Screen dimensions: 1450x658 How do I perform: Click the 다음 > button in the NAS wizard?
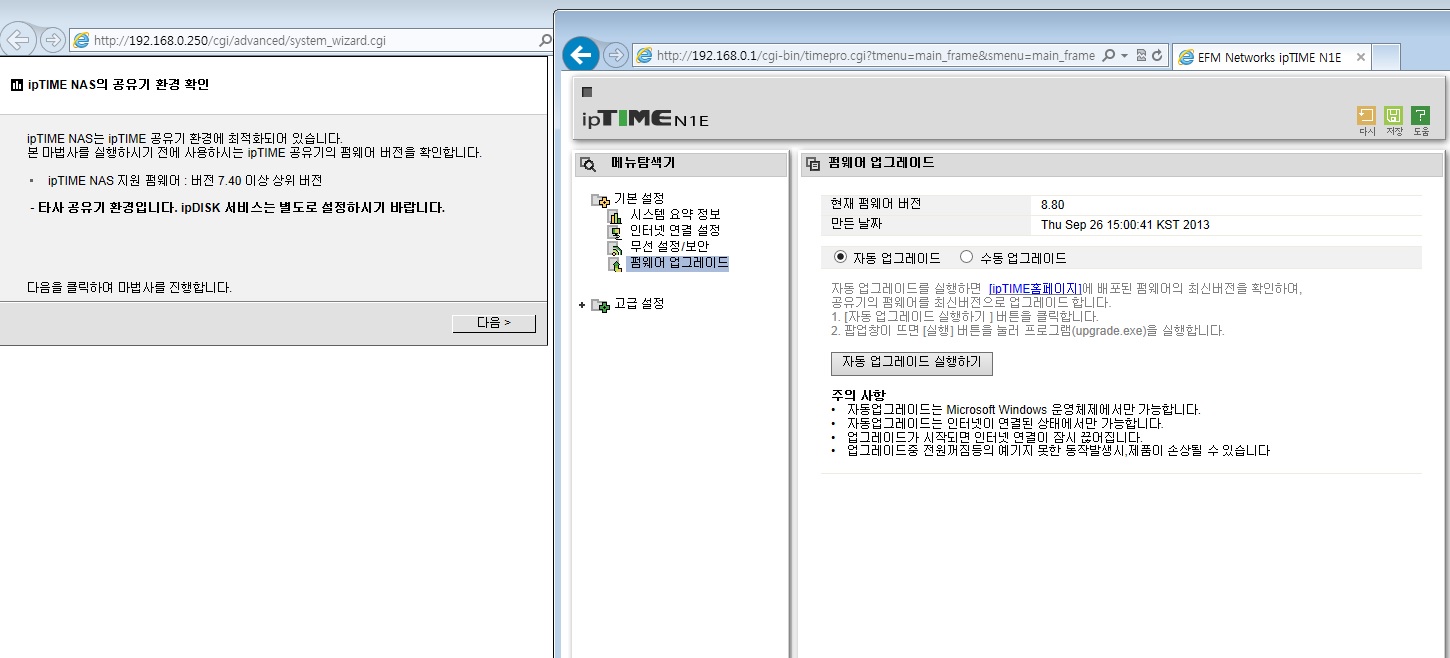click(x=494, y=323)
